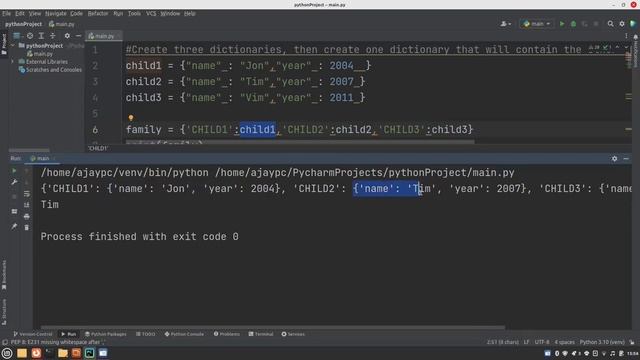Open Search Everywhere magnifier icon
This screenshot has width=640, height=360.
(610, 24)
